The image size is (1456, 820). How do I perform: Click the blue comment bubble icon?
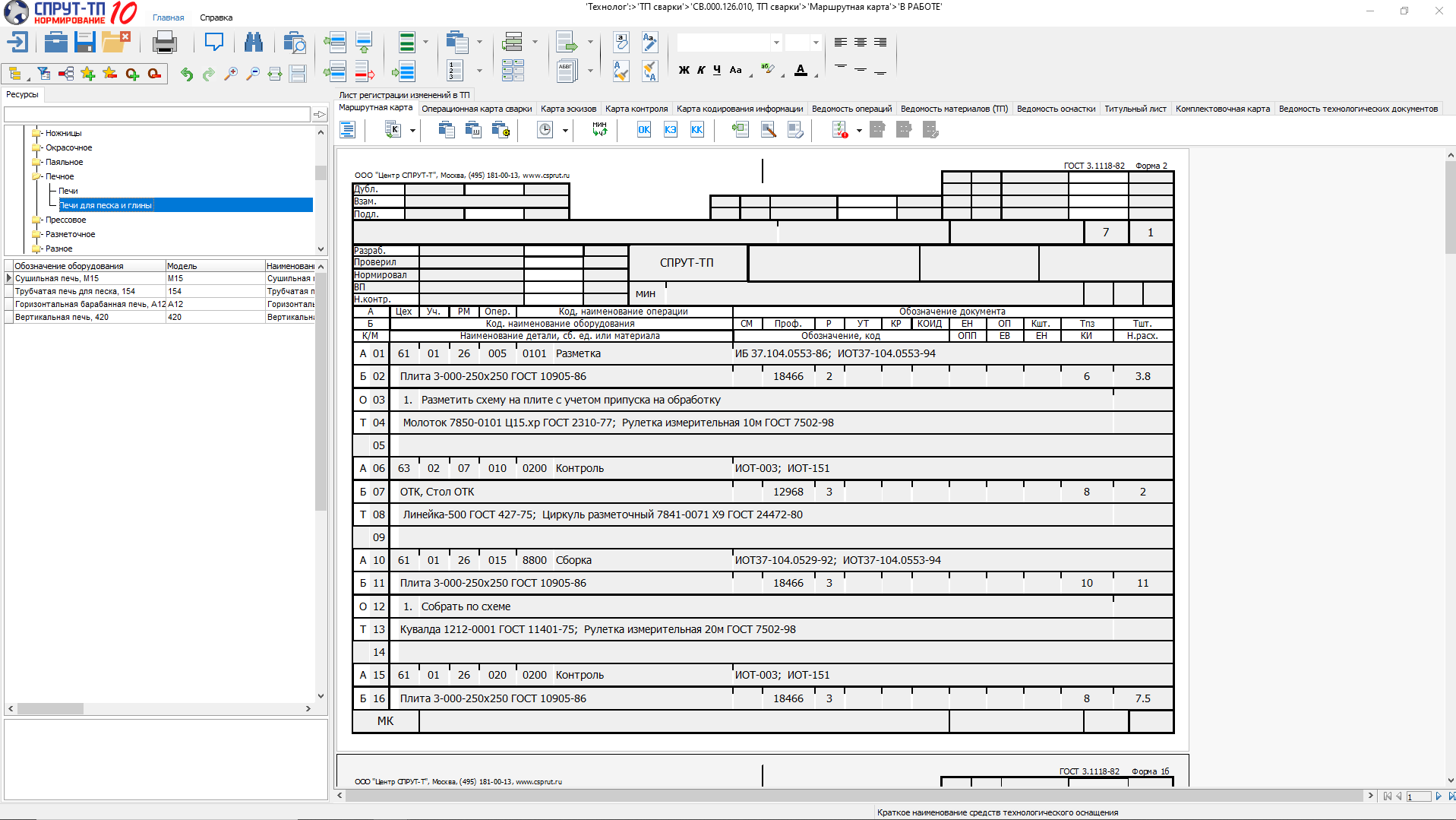click(214, 43)
